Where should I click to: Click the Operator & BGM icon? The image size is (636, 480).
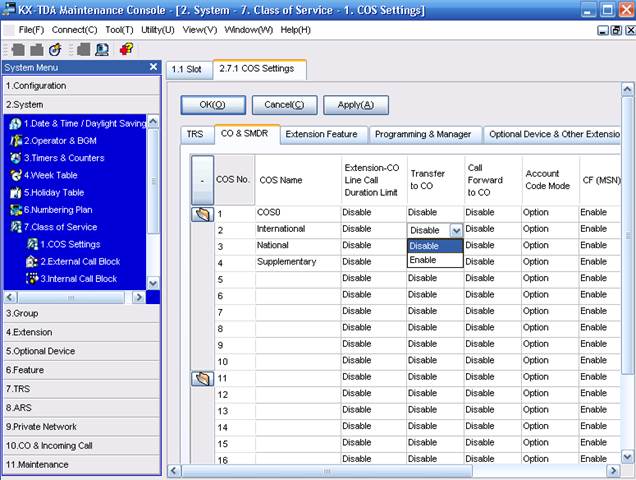point(16,141)
